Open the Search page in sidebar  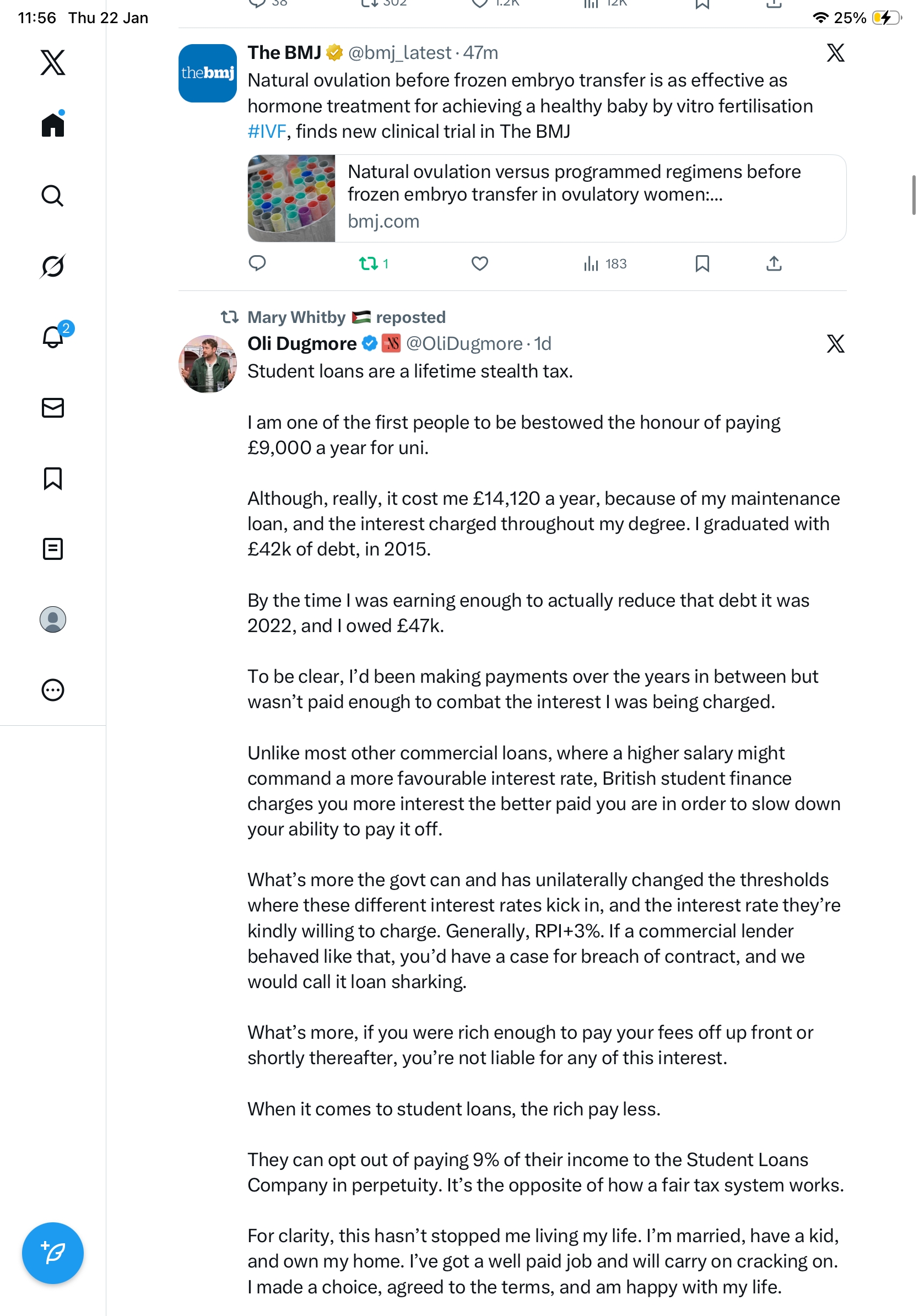[52, 196]
